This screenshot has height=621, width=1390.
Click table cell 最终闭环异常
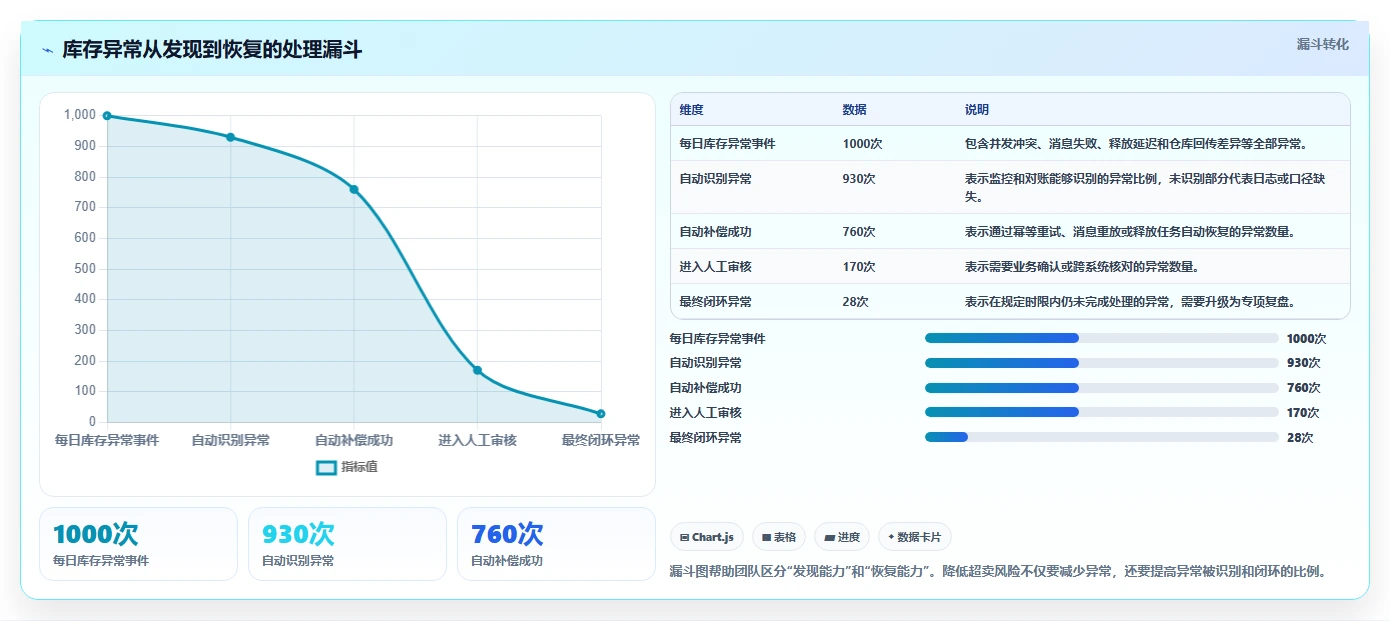715,302
